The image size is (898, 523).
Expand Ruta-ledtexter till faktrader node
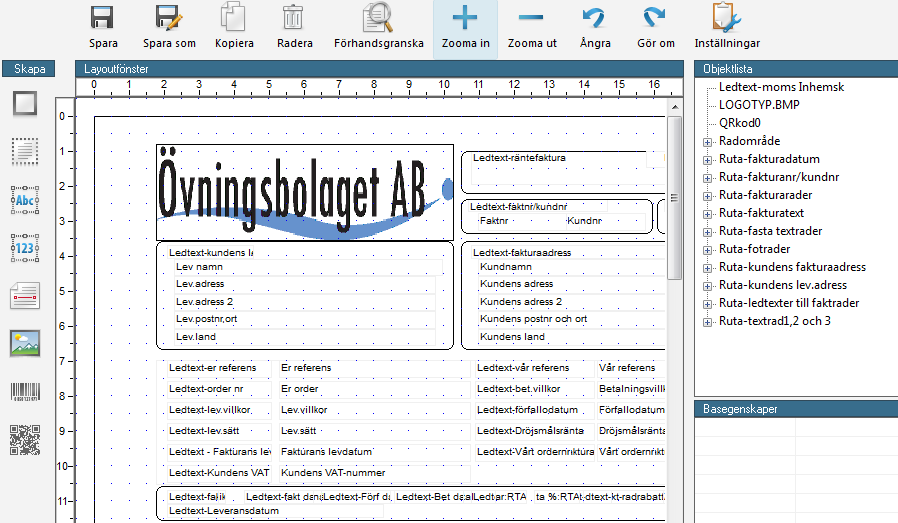[708, 304]
